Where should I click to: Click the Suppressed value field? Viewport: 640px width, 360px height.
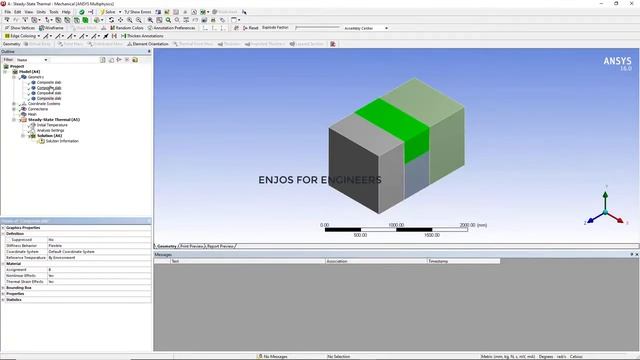99,240
